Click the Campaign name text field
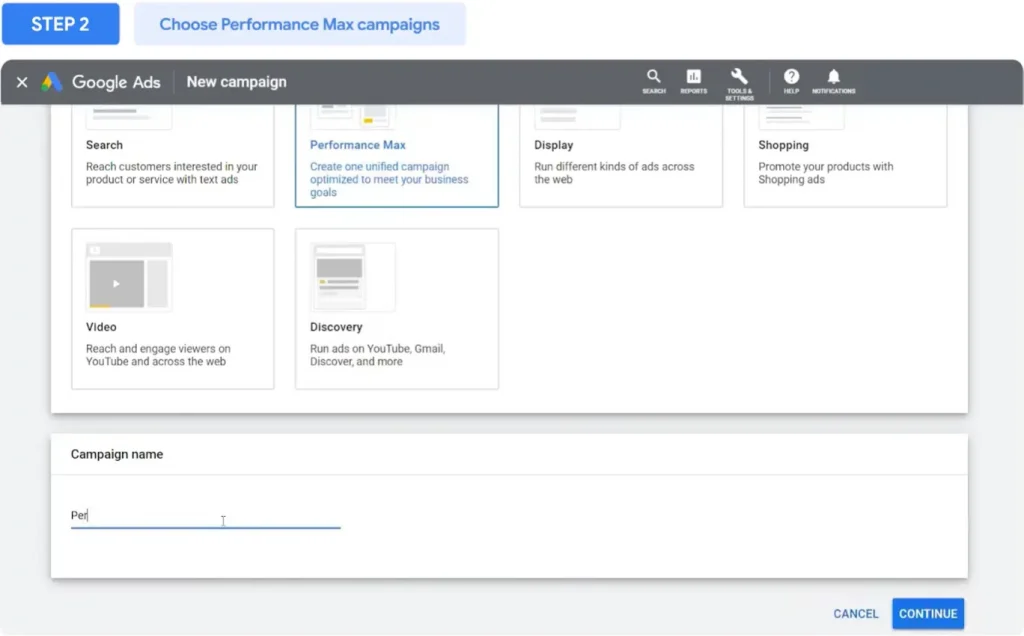1024x636 pixels. tap(205, 516)
